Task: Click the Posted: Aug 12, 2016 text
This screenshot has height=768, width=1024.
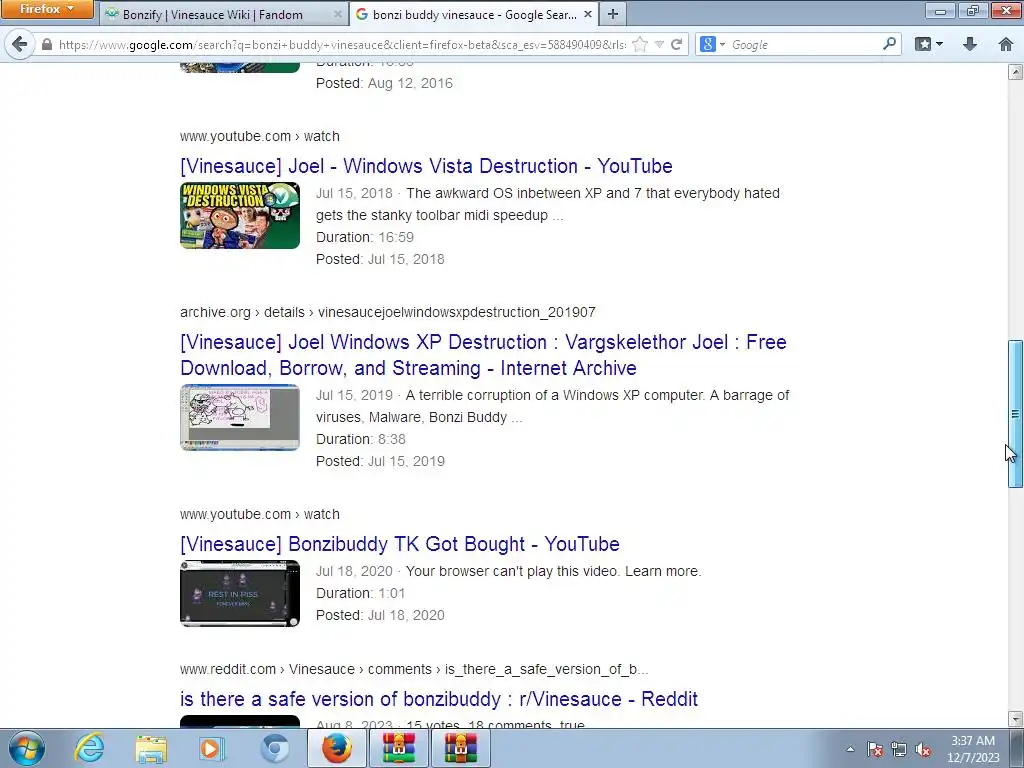Action: [x=384, y=83]
